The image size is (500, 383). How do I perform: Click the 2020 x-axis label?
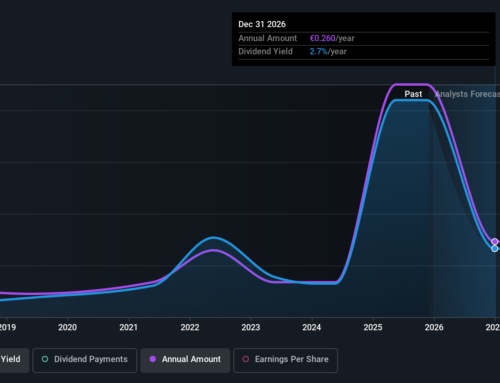click(x=68, y=327)
